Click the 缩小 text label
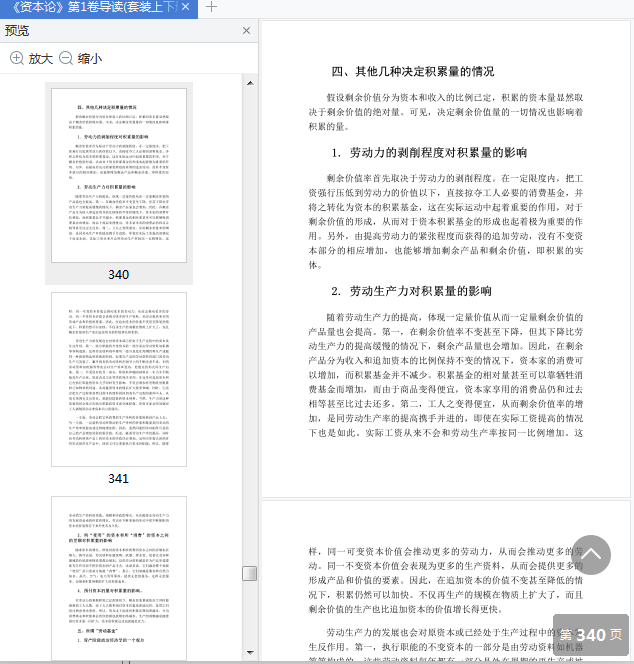 click(x=90, y=58)
